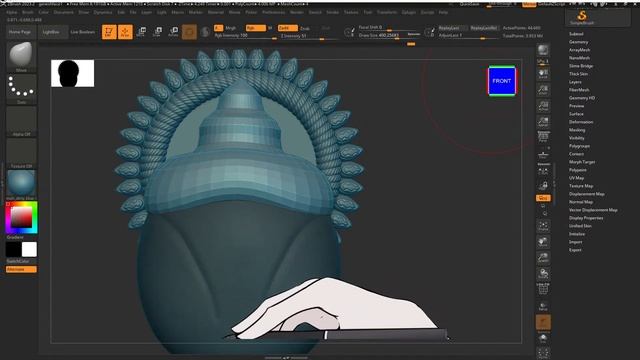Expand the Tool palette Geometry section

click(579, 42)
